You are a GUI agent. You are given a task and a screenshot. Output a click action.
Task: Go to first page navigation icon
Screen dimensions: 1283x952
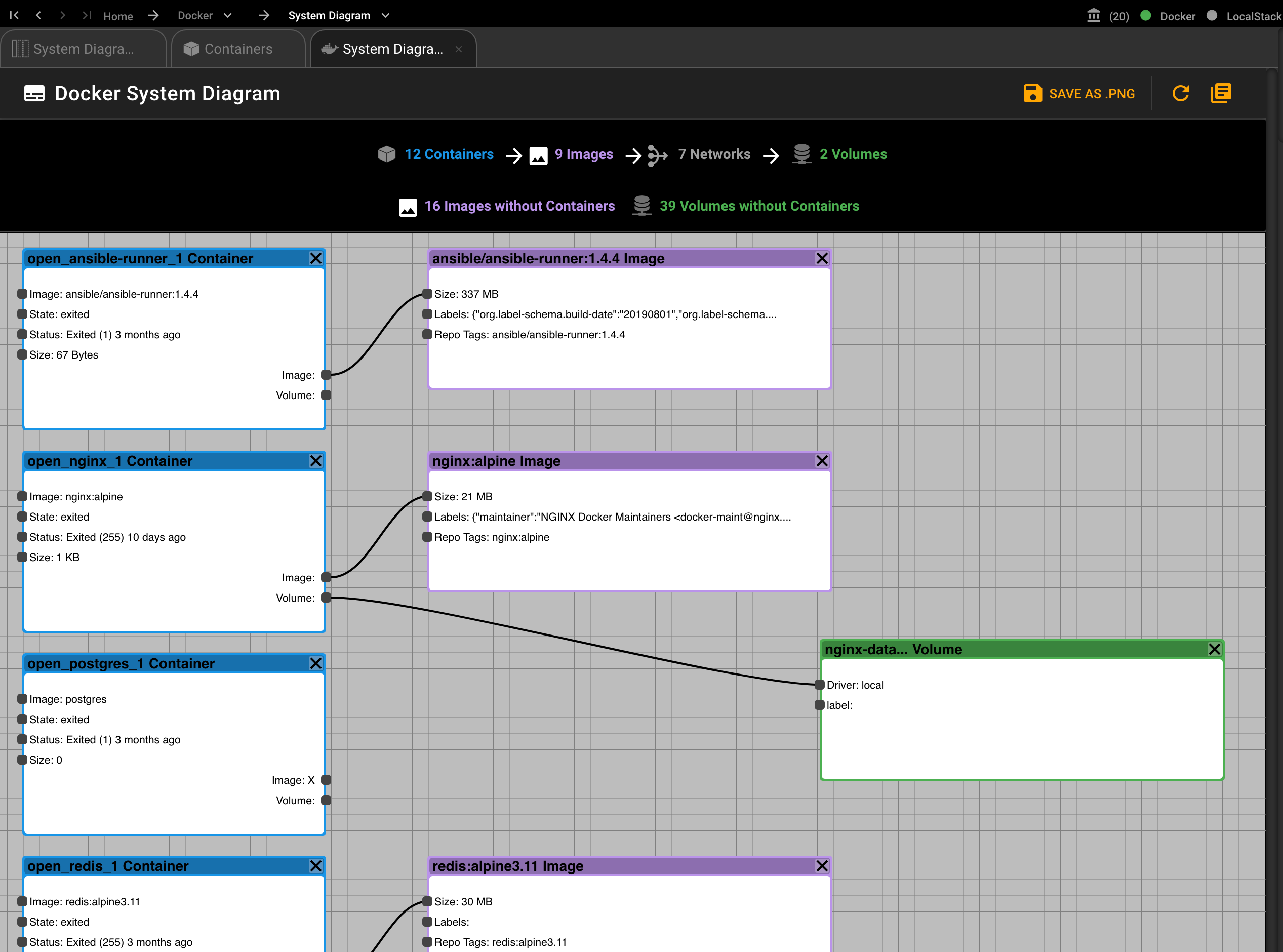tap(14, 16)
